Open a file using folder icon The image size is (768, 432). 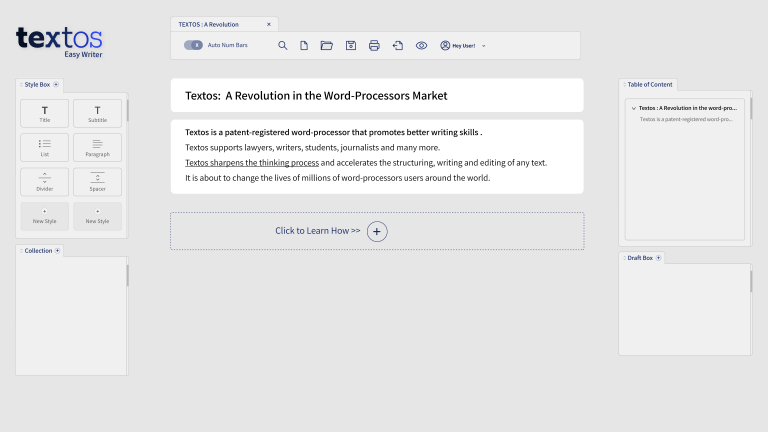pos(326,46)
